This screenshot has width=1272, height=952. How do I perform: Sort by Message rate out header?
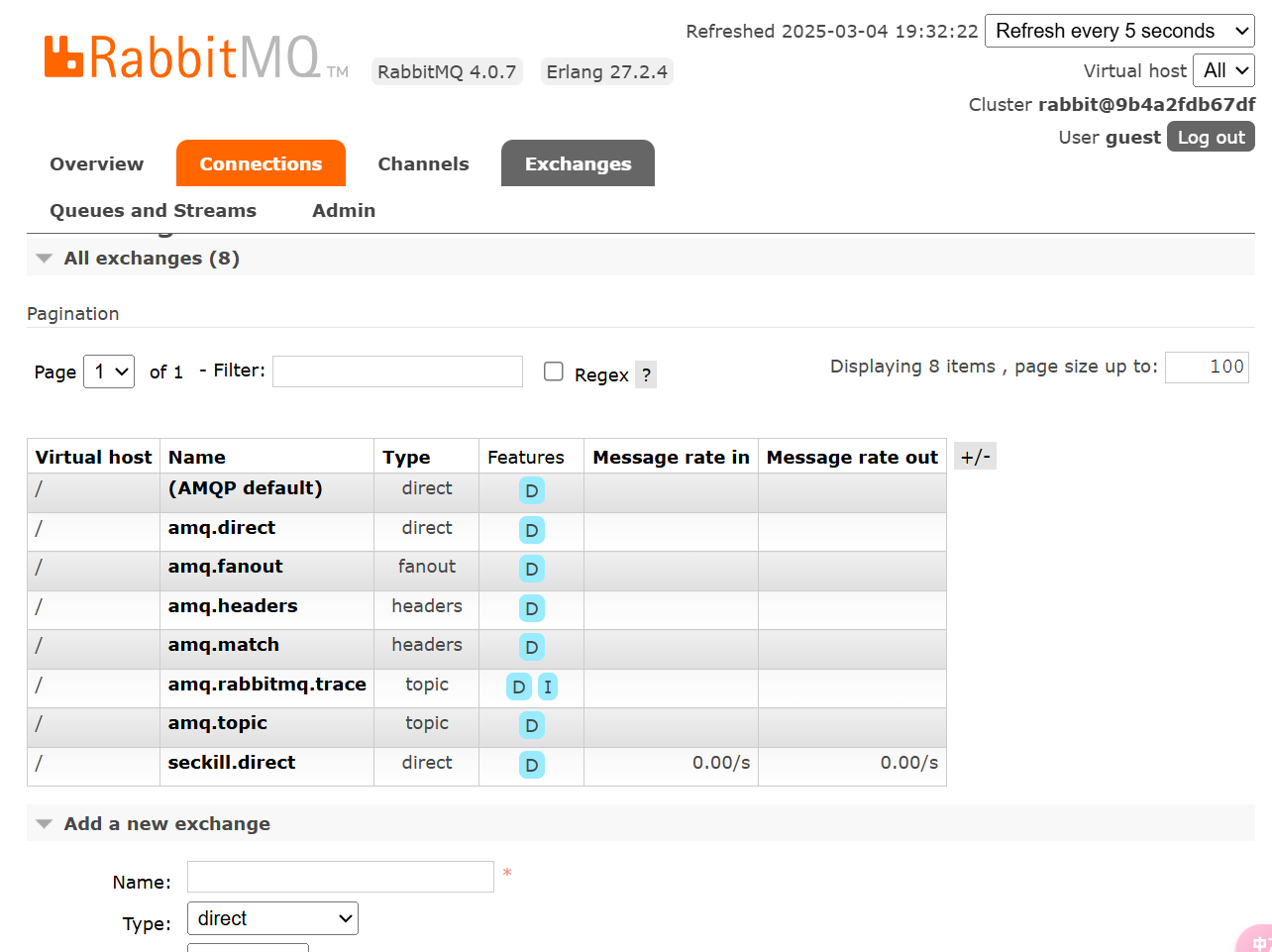[852, 457]
